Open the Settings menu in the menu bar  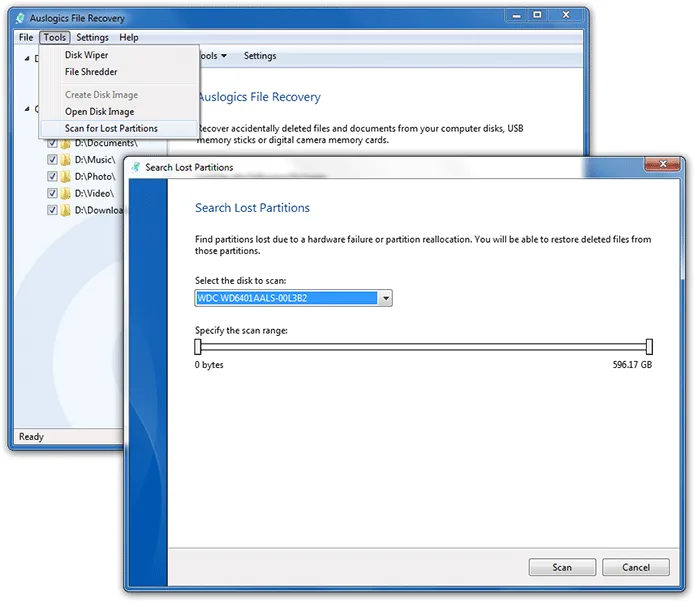(x=92, y=38)
